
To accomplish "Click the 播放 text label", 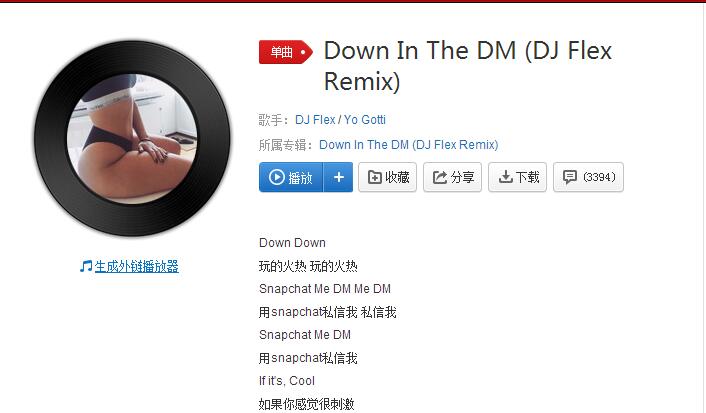I will 300,178.
